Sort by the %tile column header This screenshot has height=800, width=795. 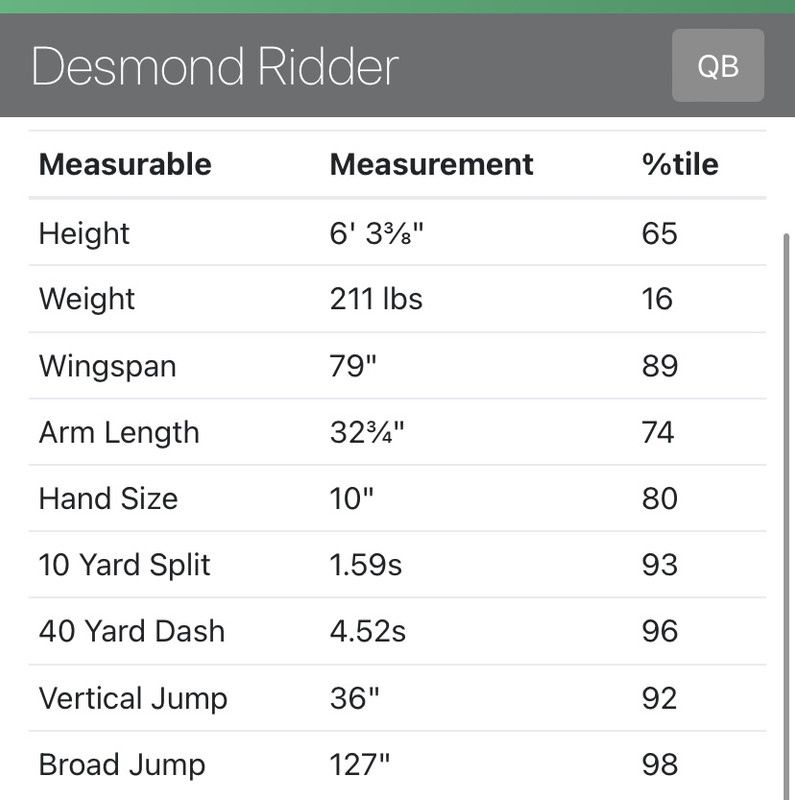[680, 164]
